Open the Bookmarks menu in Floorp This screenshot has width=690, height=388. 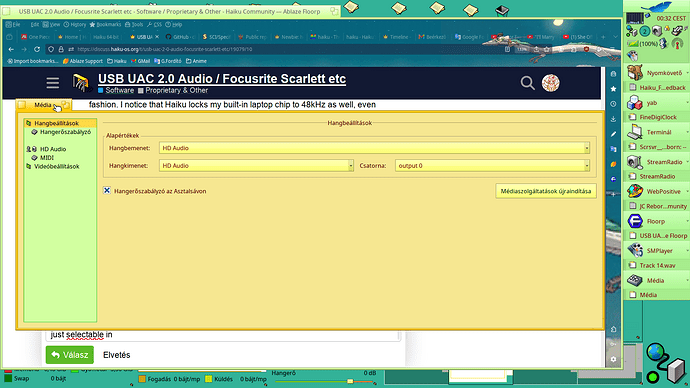(x=105, y=25)
